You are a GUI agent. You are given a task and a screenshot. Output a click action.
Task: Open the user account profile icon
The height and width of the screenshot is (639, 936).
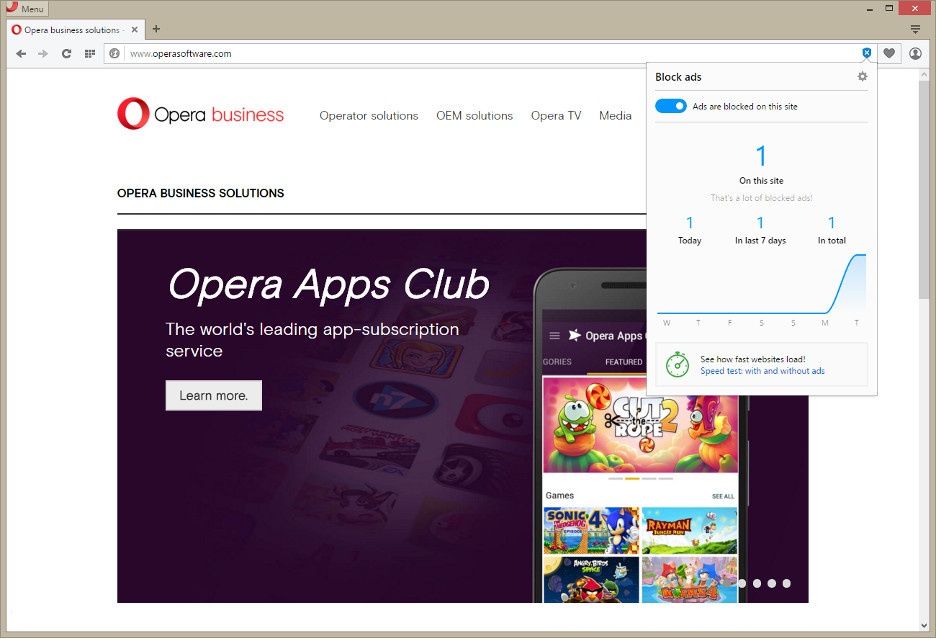(x=915, y=53)
